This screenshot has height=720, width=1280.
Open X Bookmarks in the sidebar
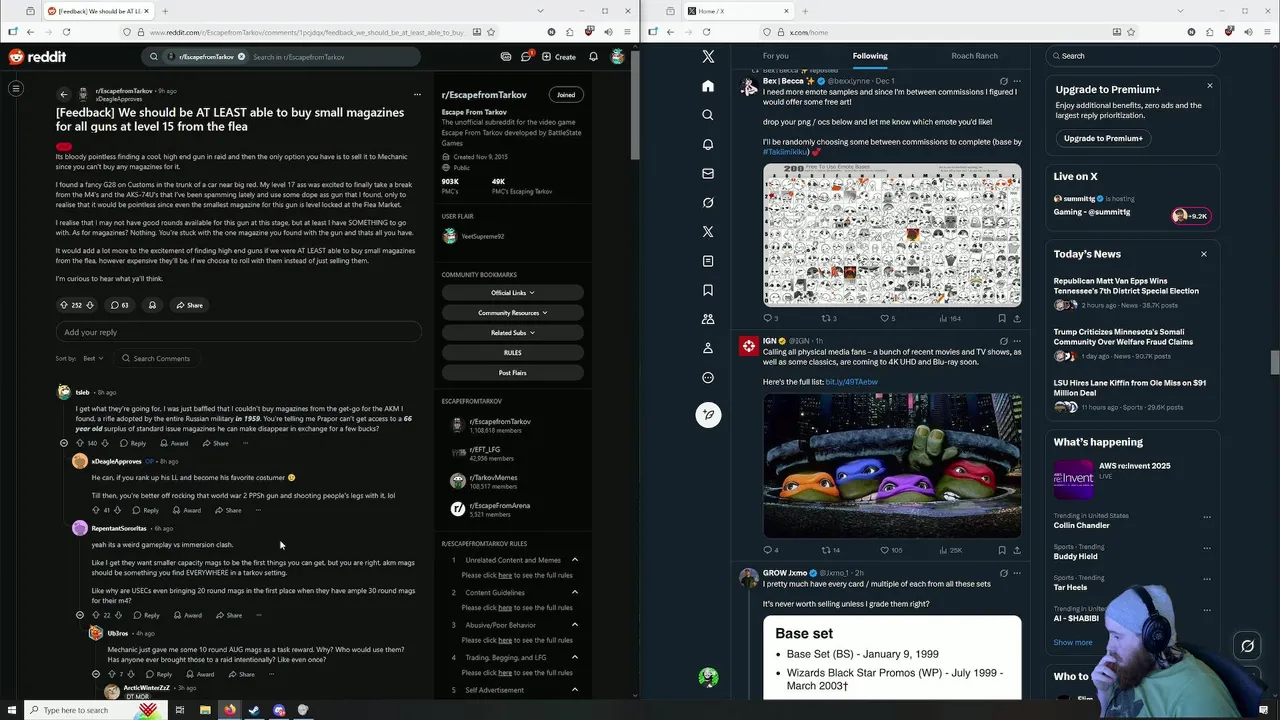click(708, 290)
